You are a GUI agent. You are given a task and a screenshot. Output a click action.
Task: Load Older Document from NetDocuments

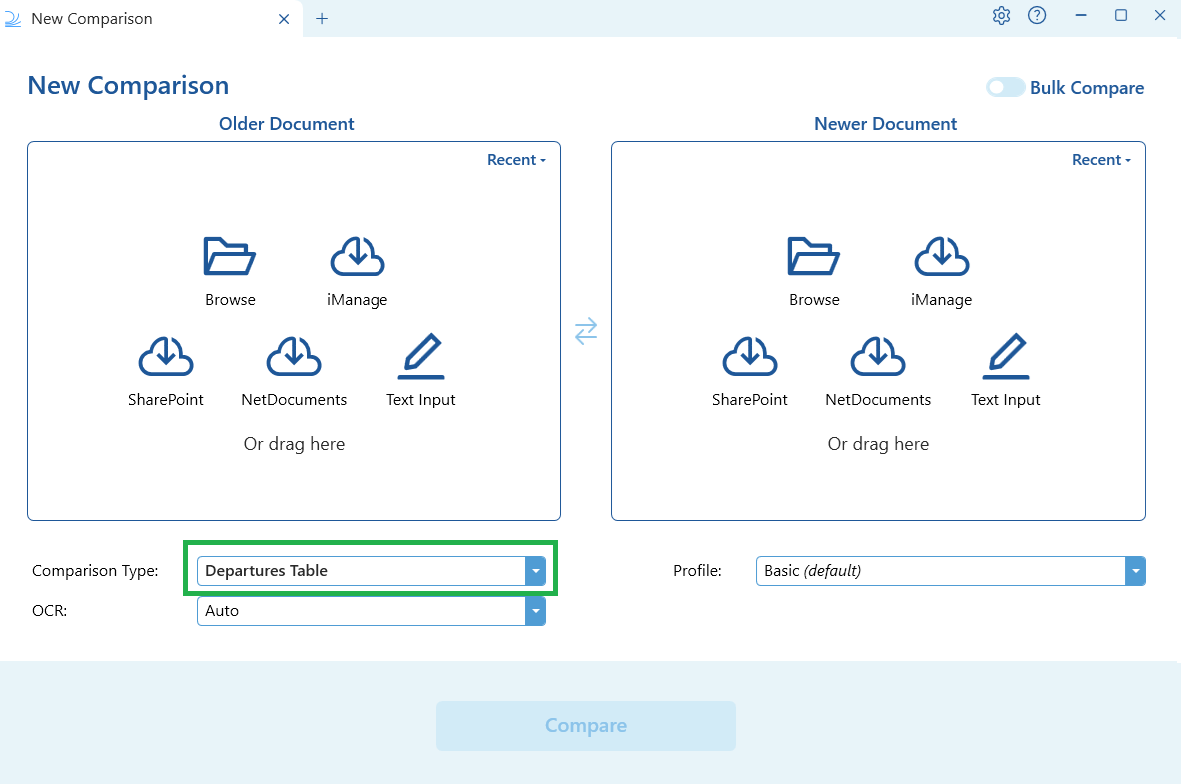(294, 372)
